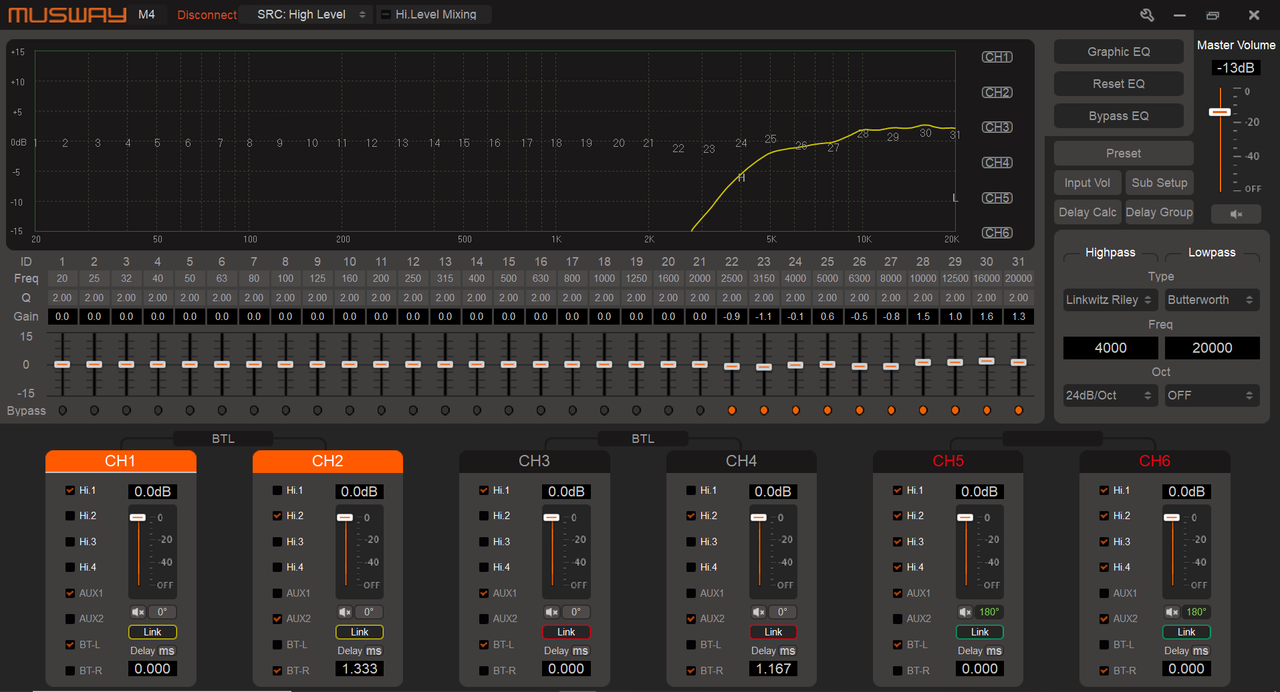Screen dimensions: 1280x692
Task: Select CH6 curve label on graph
Action: coord(997,233)
